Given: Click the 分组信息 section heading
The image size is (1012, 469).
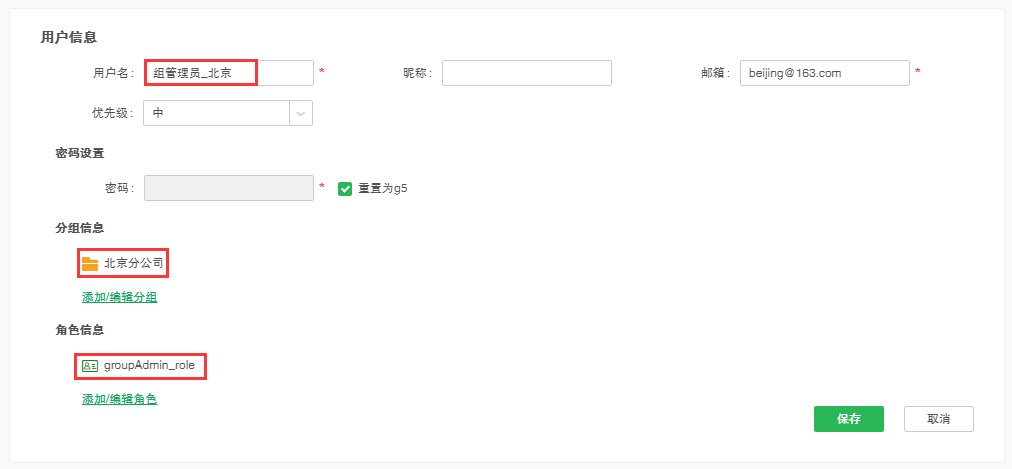Looking at the screenshot, I should click(80, 228).
